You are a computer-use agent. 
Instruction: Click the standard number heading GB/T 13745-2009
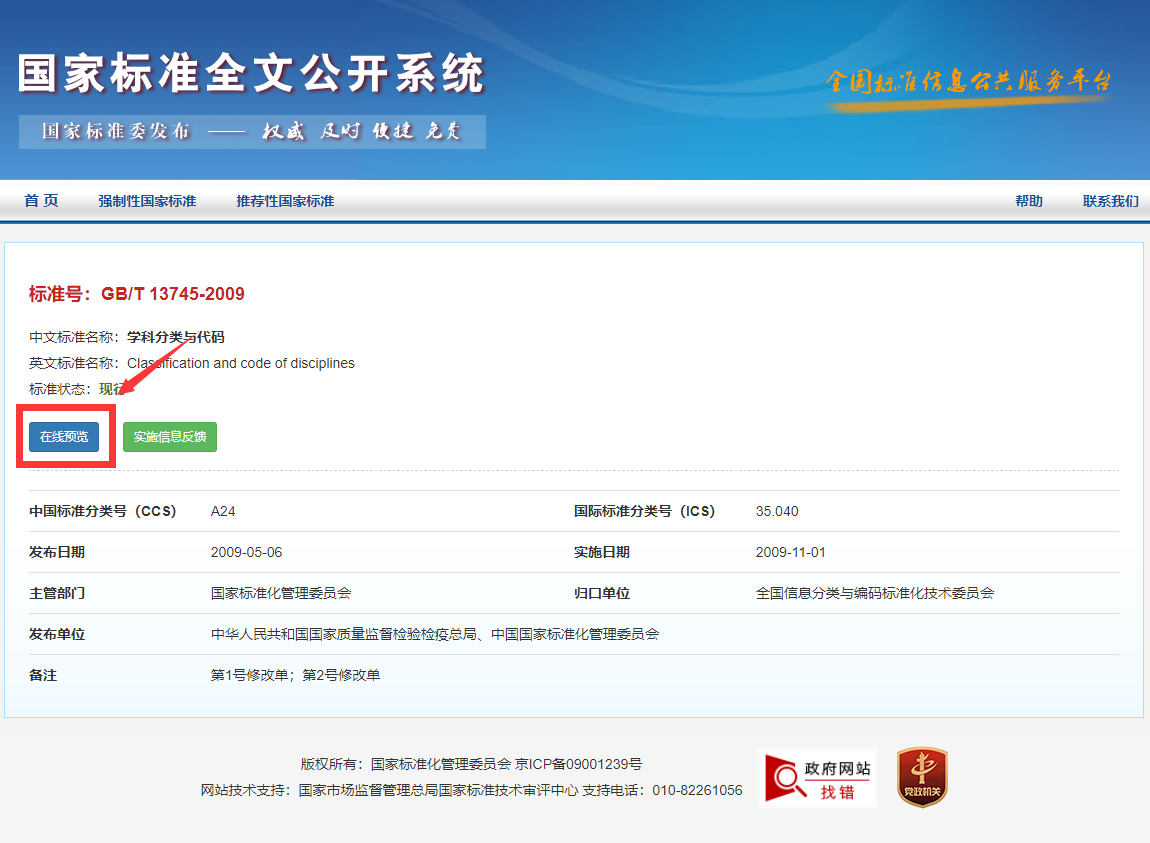click(137, 294)
